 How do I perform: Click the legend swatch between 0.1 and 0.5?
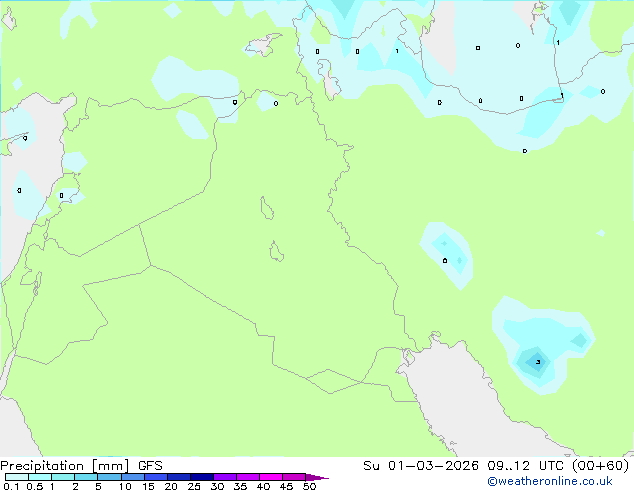17,477
